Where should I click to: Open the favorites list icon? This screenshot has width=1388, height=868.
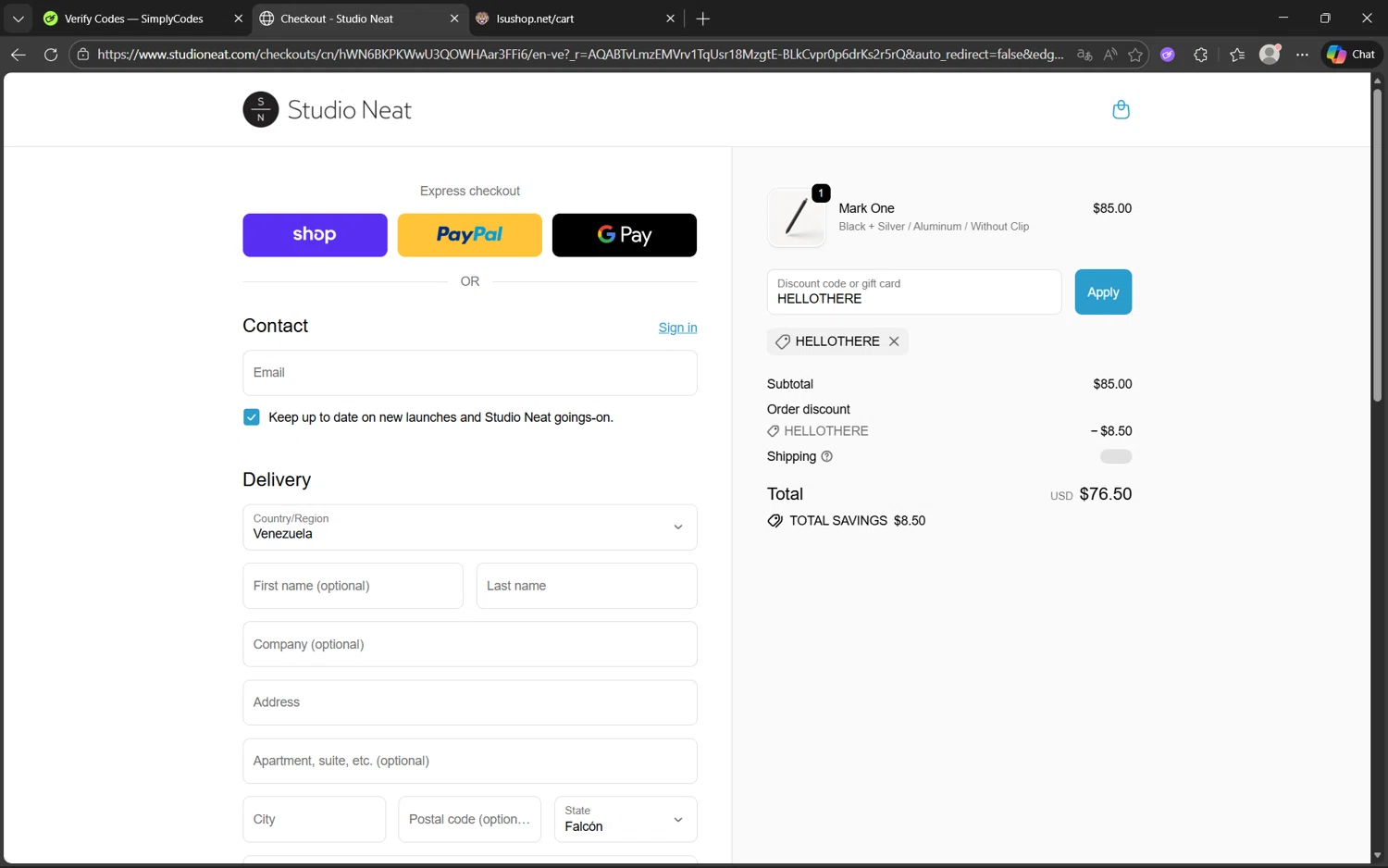[1237, 55]
